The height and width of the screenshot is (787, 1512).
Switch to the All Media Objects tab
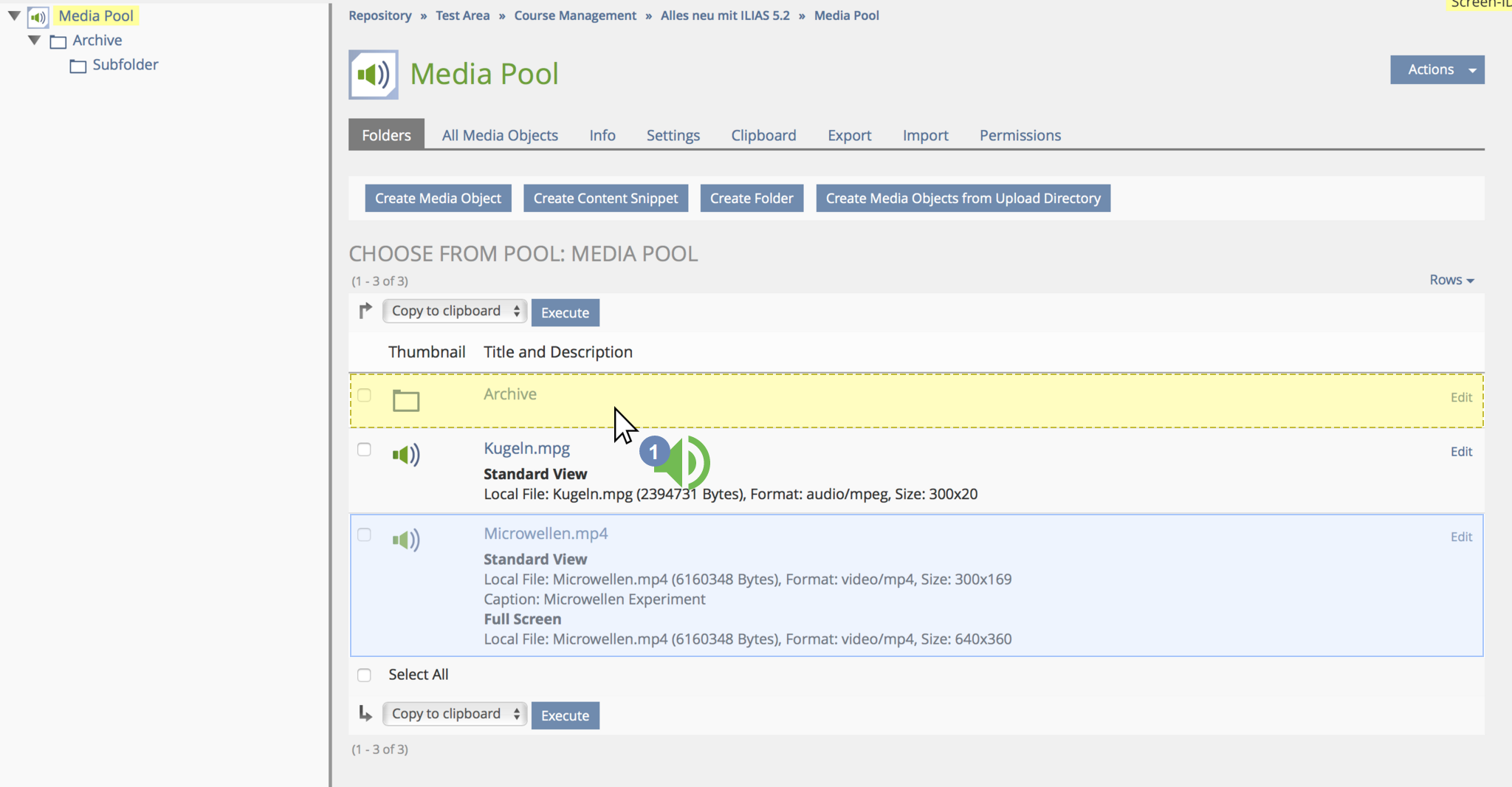[x=500, y=135]
